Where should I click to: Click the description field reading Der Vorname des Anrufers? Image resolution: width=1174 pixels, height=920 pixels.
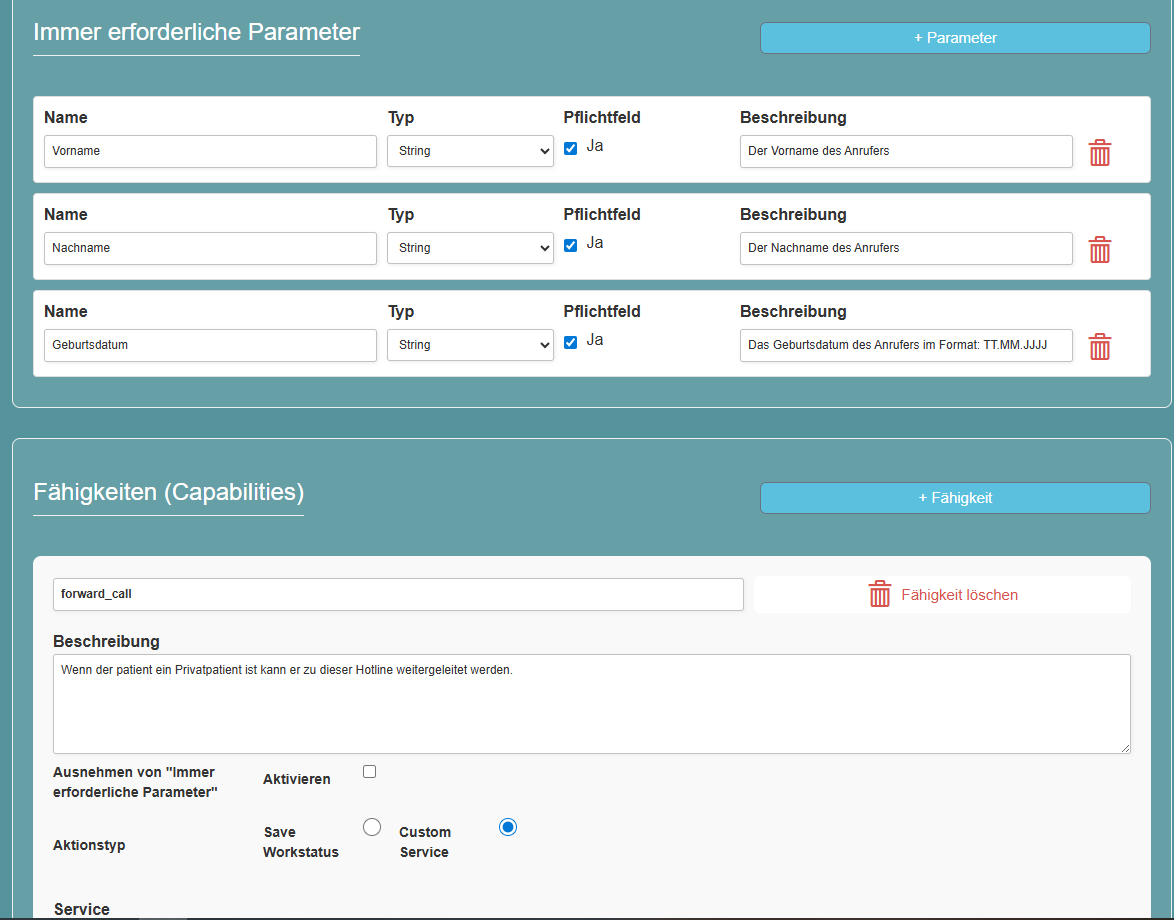(905, 151)
